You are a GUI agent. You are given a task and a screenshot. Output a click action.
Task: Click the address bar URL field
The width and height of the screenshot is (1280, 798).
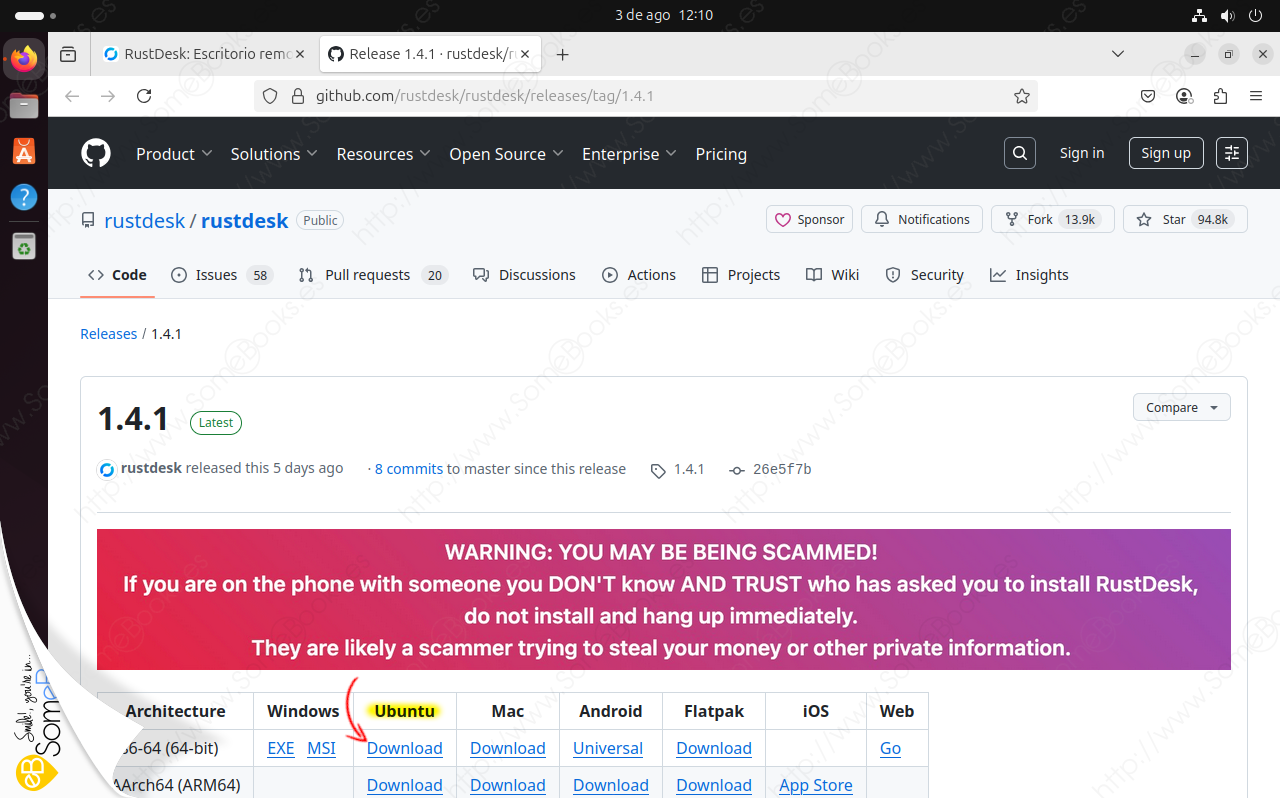tap(646, 96)
